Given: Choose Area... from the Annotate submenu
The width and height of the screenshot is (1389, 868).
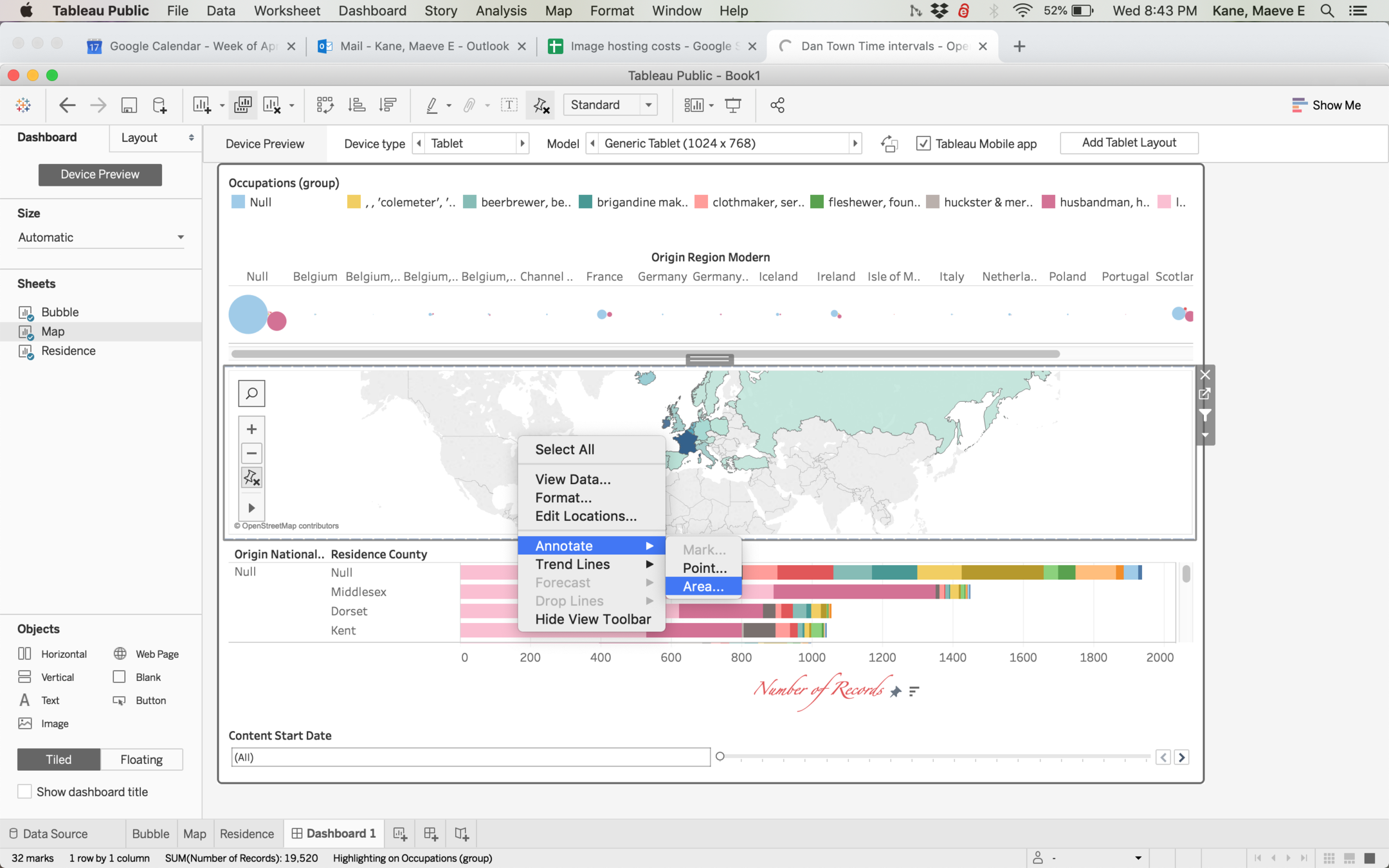Looking at the screenshot, I should tap(703, 586).
